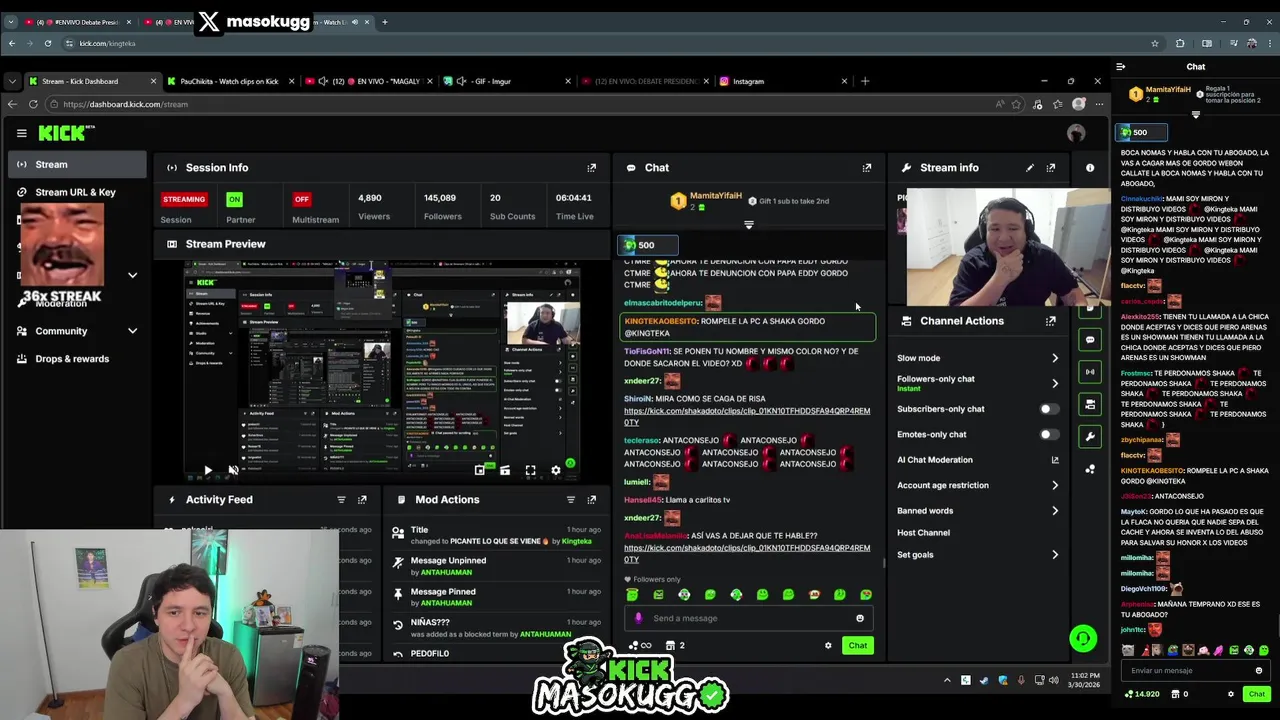The image size is (1280, 720).
Task: Click the broadcast icon in right rail
Action: (1090, 372)
